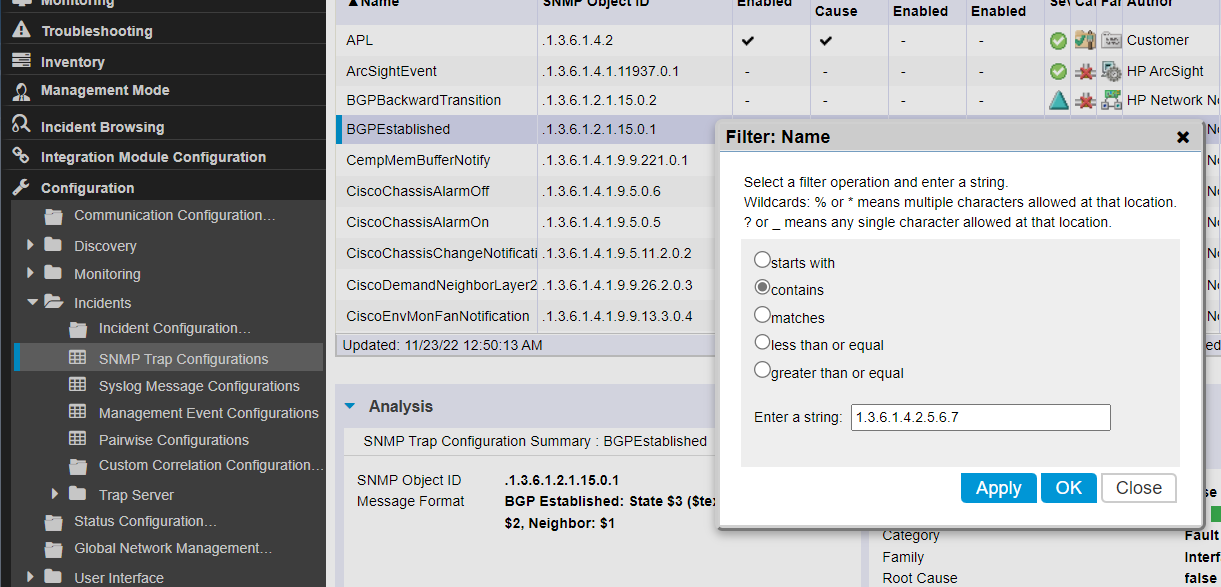Collapse the Incidents folder
This screenshot has width=1221, height=587.
click(33, 302)
